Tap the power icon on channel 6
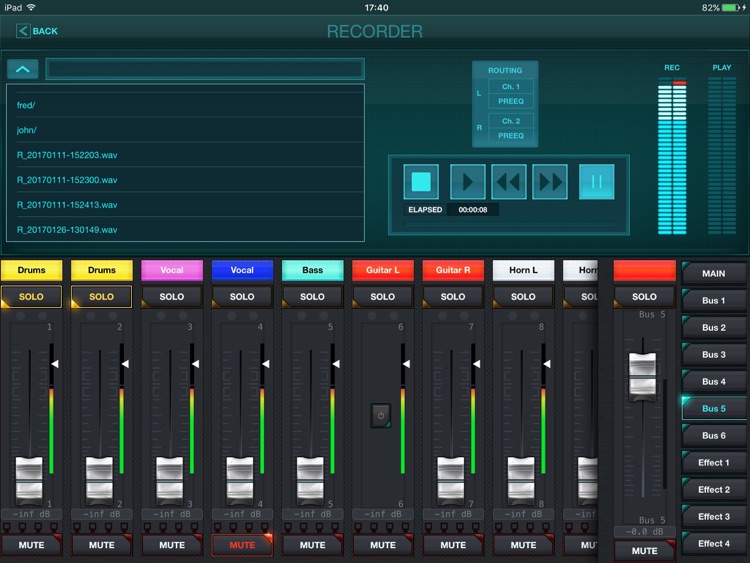Viewport: 750px width, 563px height. coord(381,415)
